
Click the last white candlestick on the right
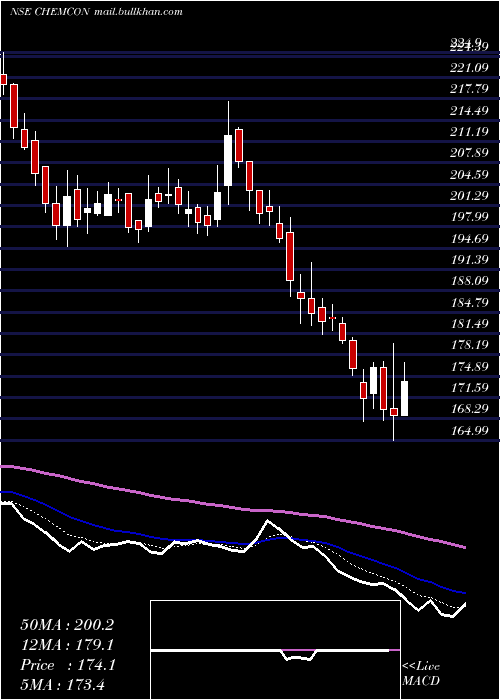coord(404,398)
